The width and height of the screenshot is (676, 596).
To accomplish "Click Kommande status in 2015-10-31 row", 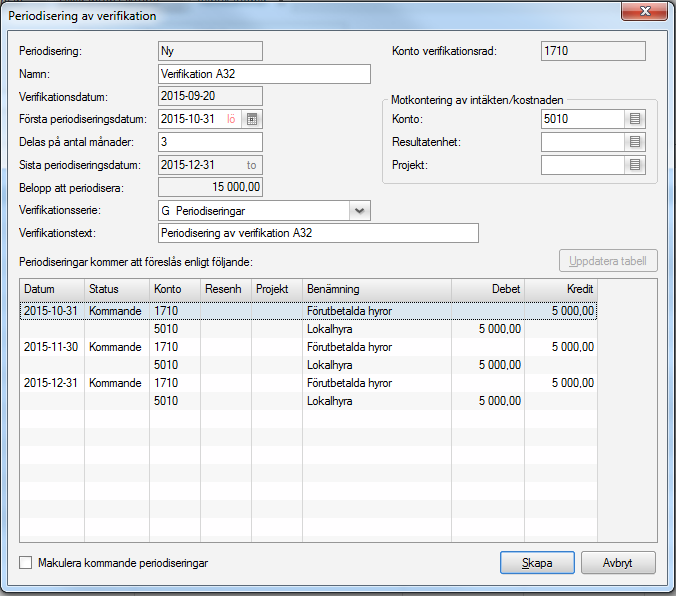I will [x=116, y=311].
